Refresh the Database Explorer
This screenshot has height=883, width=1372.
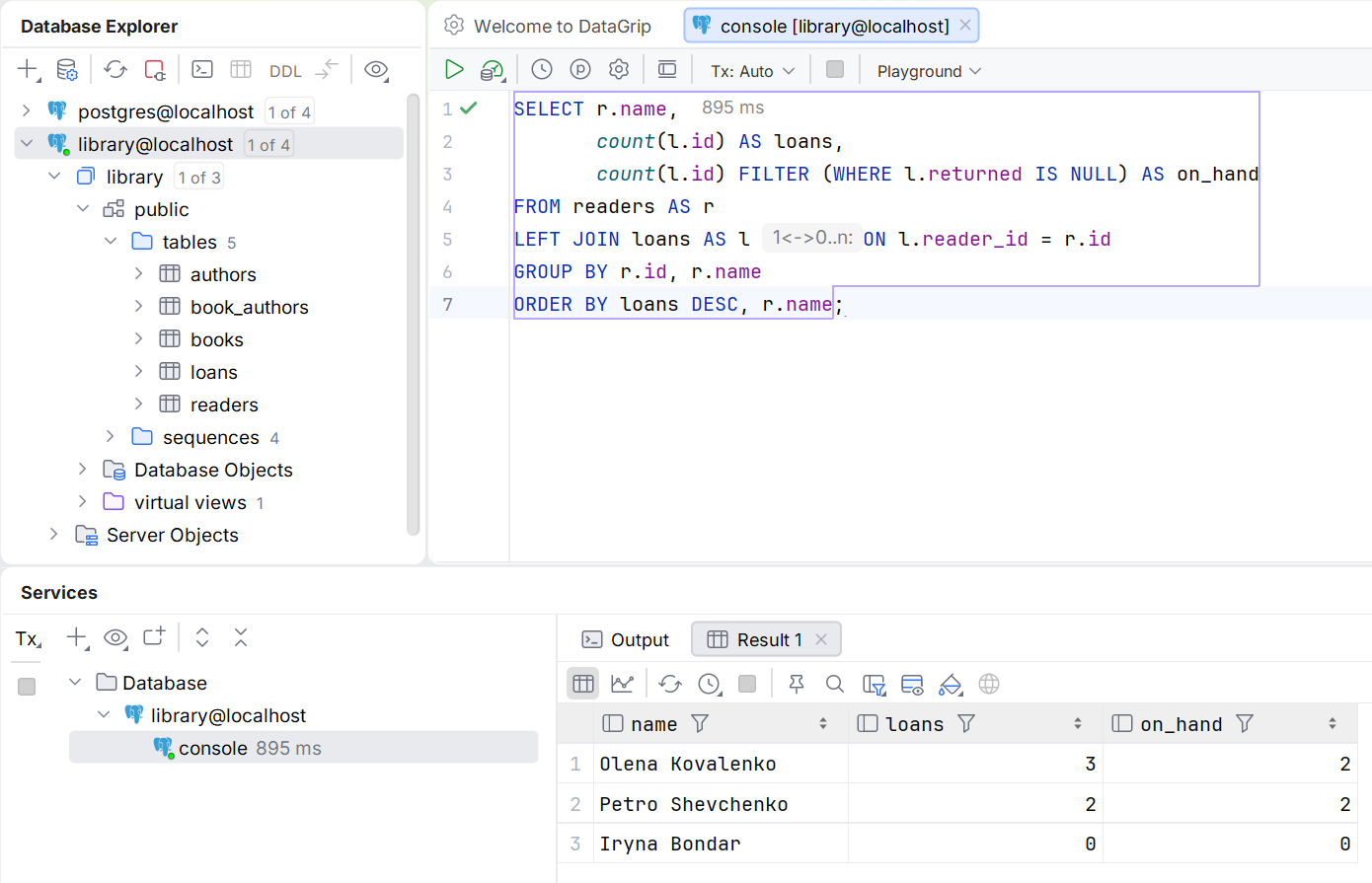click(x=115, y=70)
